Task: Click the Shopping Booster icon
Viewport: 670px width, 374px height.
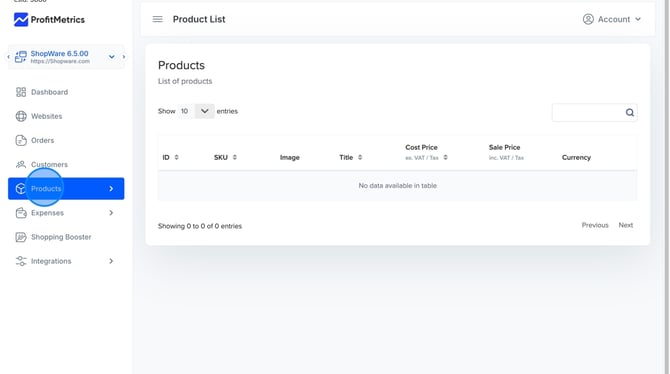Action: [x=21, y=237]
